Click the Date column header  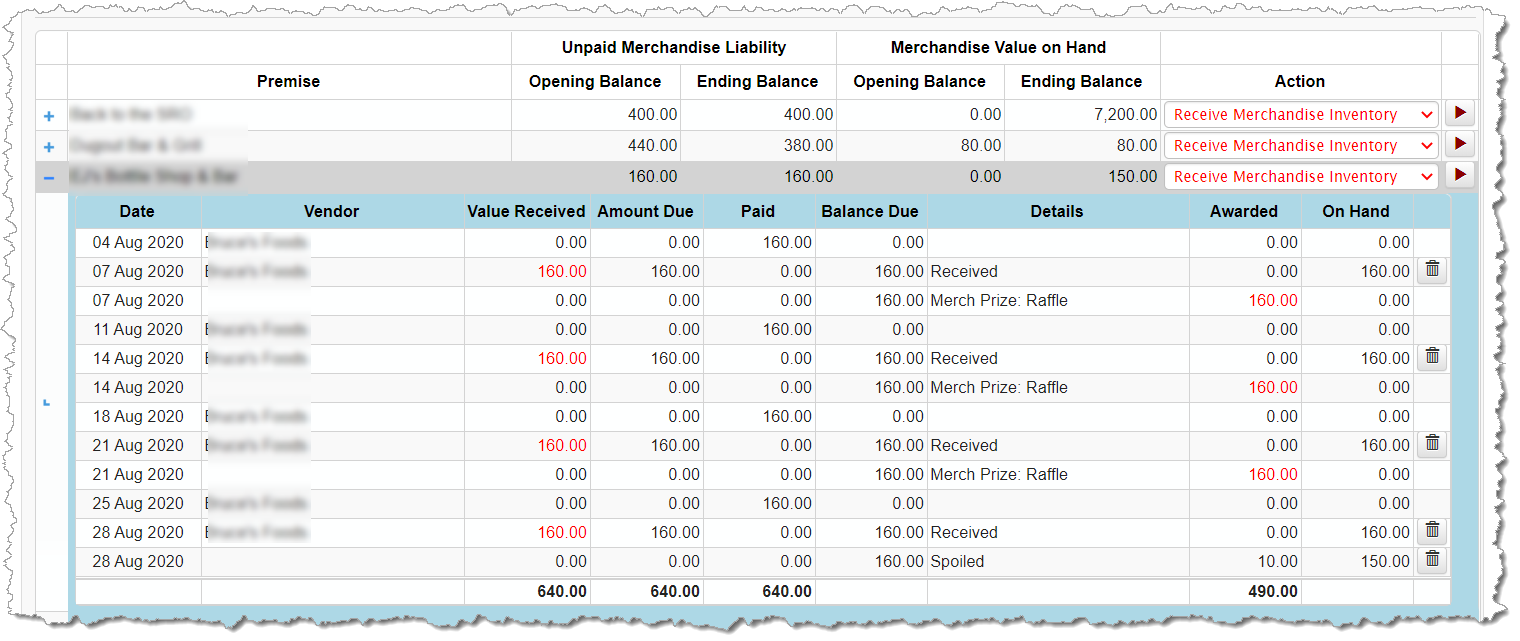click(x=137, y=212)
